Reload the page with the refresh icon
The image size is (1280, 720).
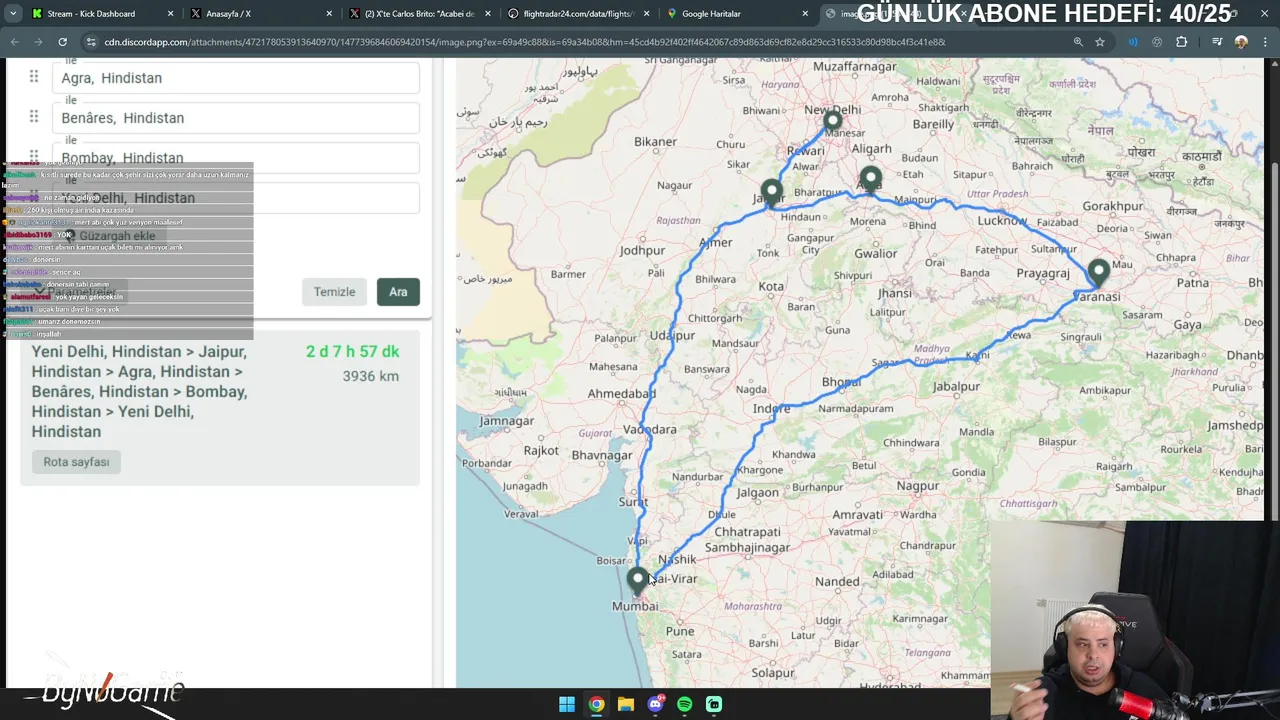pos(62,42)
